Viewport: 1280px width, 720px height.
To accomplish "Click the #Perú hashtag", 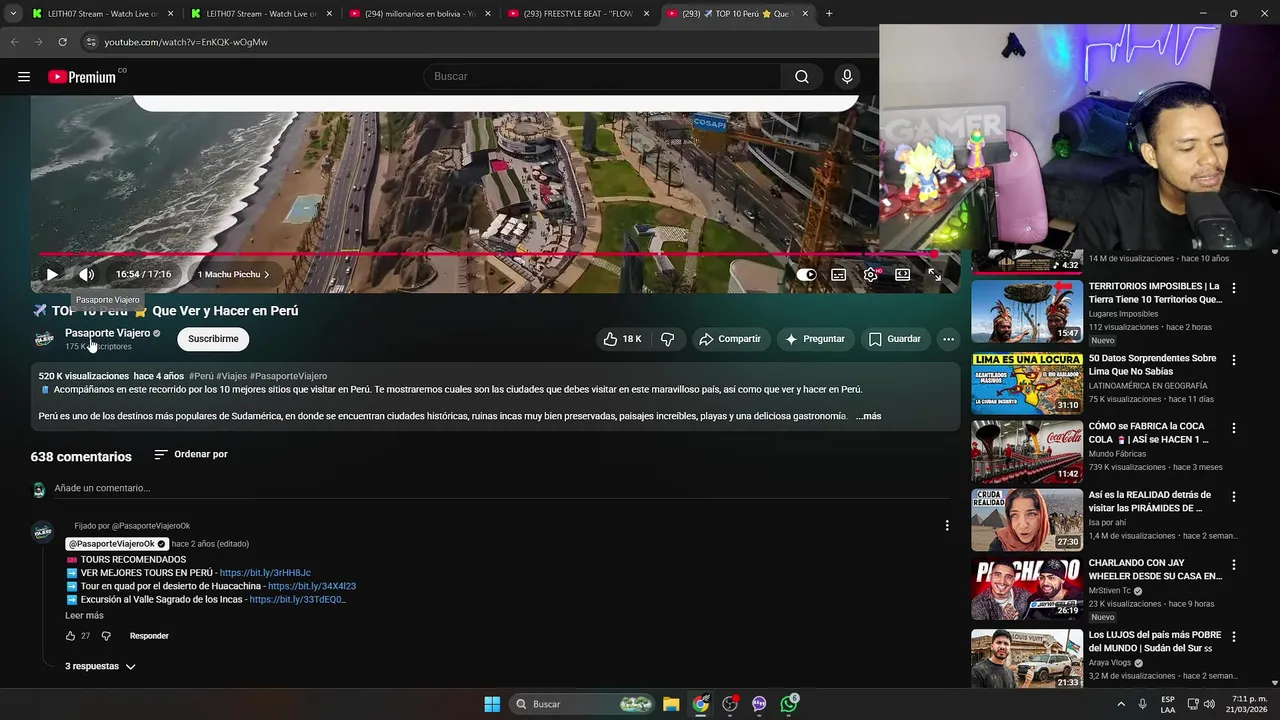I will [x=201, y=376].
